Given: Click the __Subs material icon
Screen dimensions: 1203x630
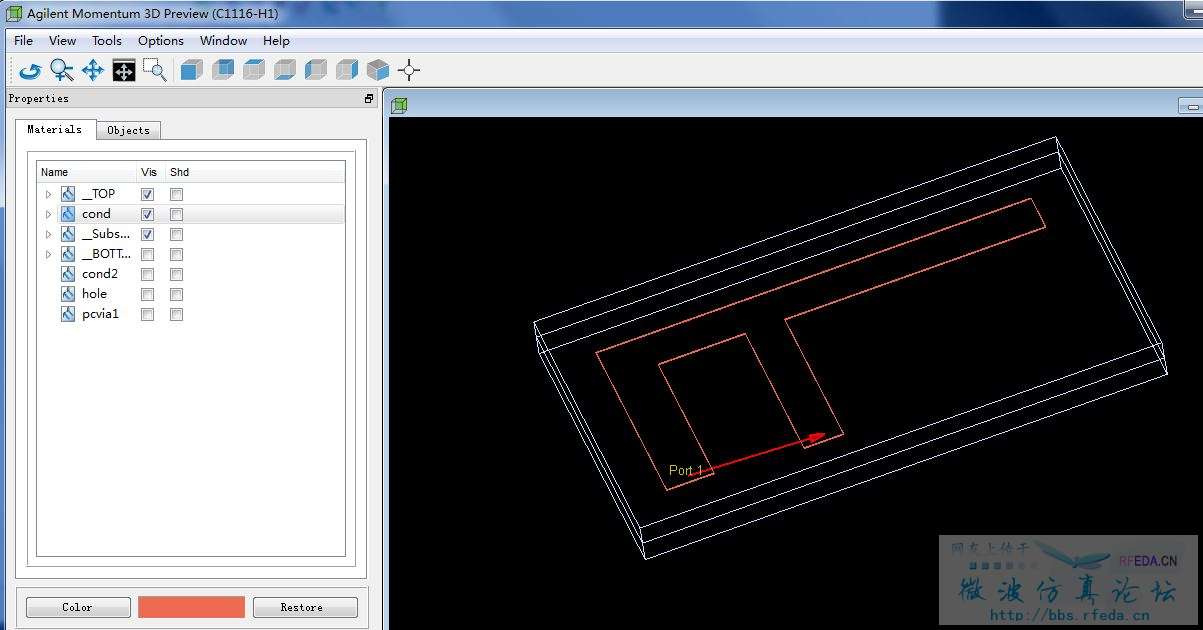Looking at the screenshot, I should point(68,234).
